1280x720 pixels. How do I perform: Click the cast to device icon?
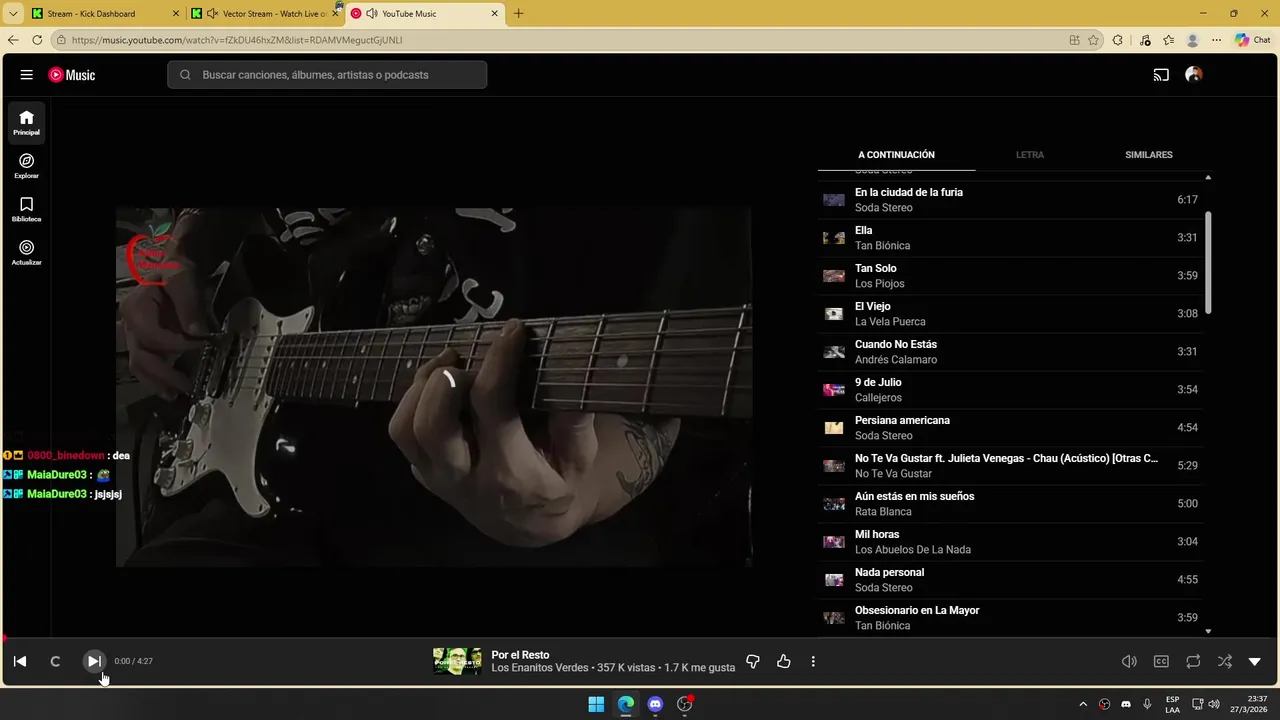tap(1161, 75)
